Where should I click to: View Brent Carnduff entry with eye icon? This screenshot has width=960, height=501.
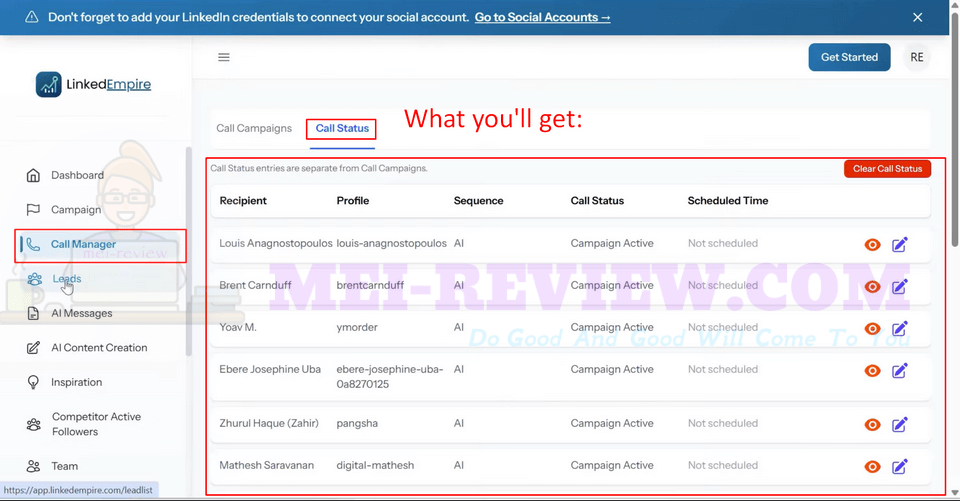pyautogui.click(x=872, y=287)
